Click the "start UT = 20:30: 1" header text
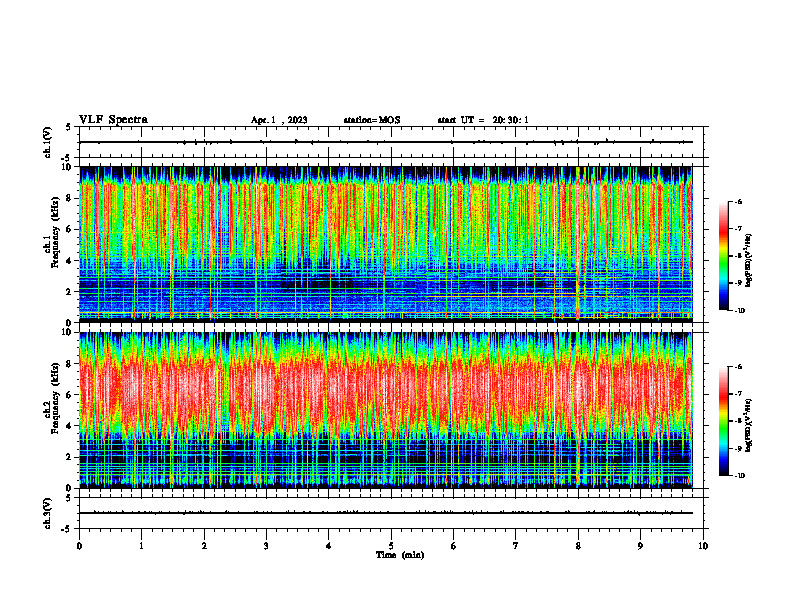The image size is (792, 612). point(483,120)
